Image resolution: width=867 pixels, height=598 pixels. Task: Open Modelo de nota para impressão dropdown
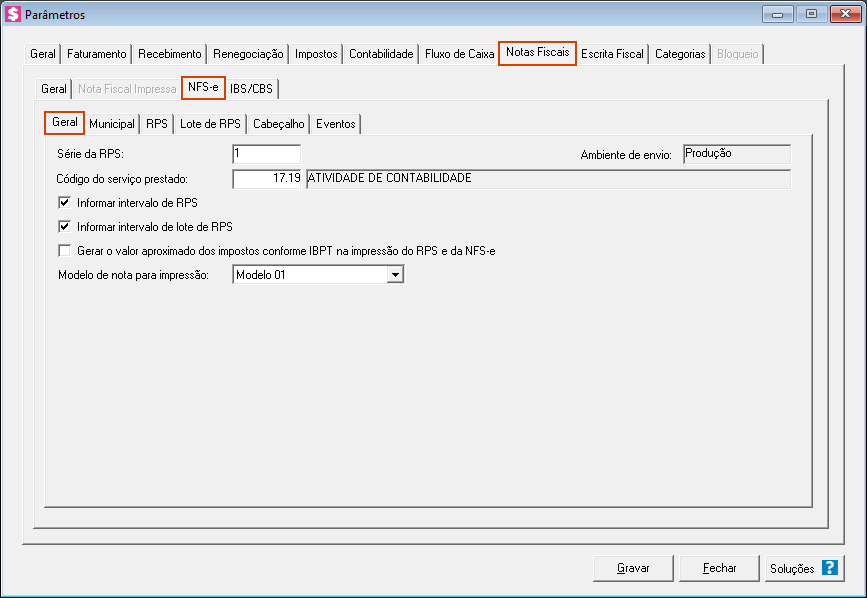pos(395,275)
